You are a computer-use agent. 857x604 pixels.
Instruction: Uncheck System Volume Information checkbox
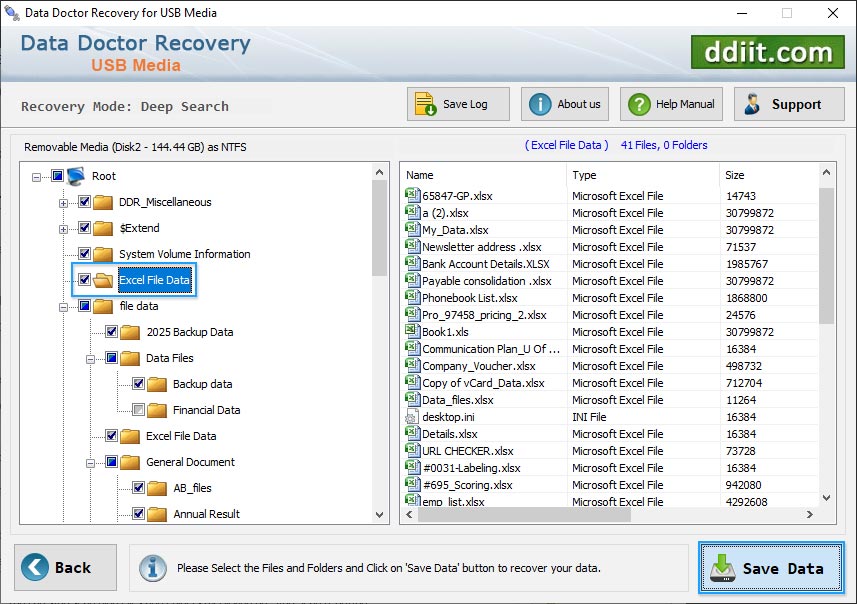click(x=84, y=253)
